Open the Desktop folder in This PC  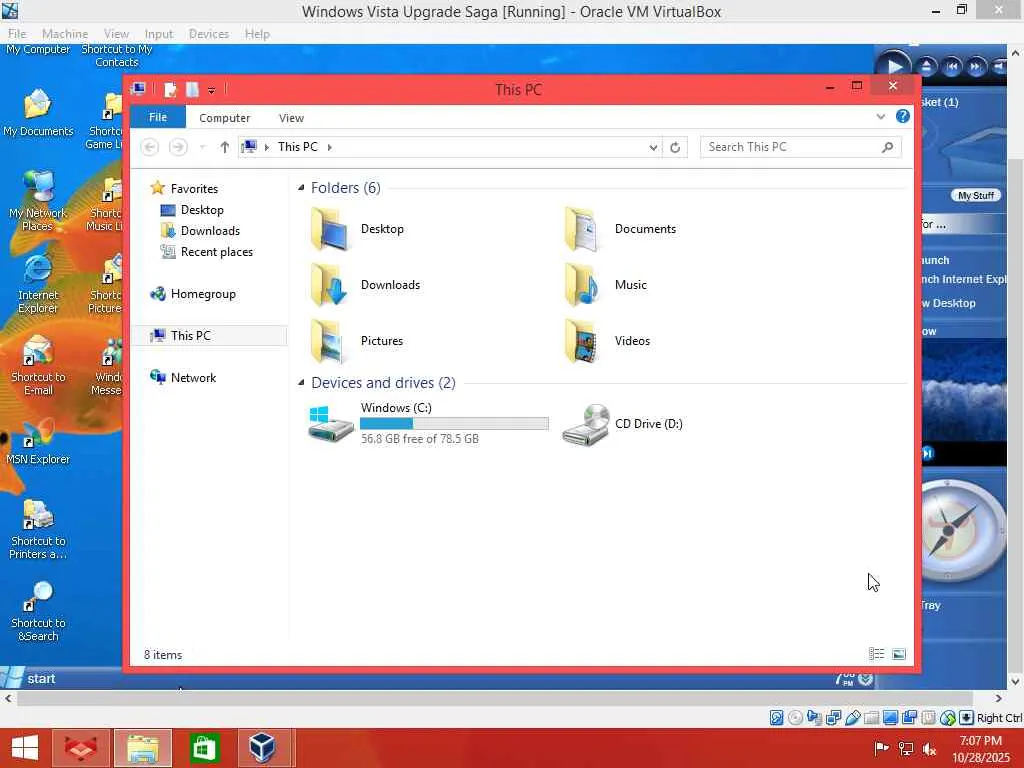357,229
